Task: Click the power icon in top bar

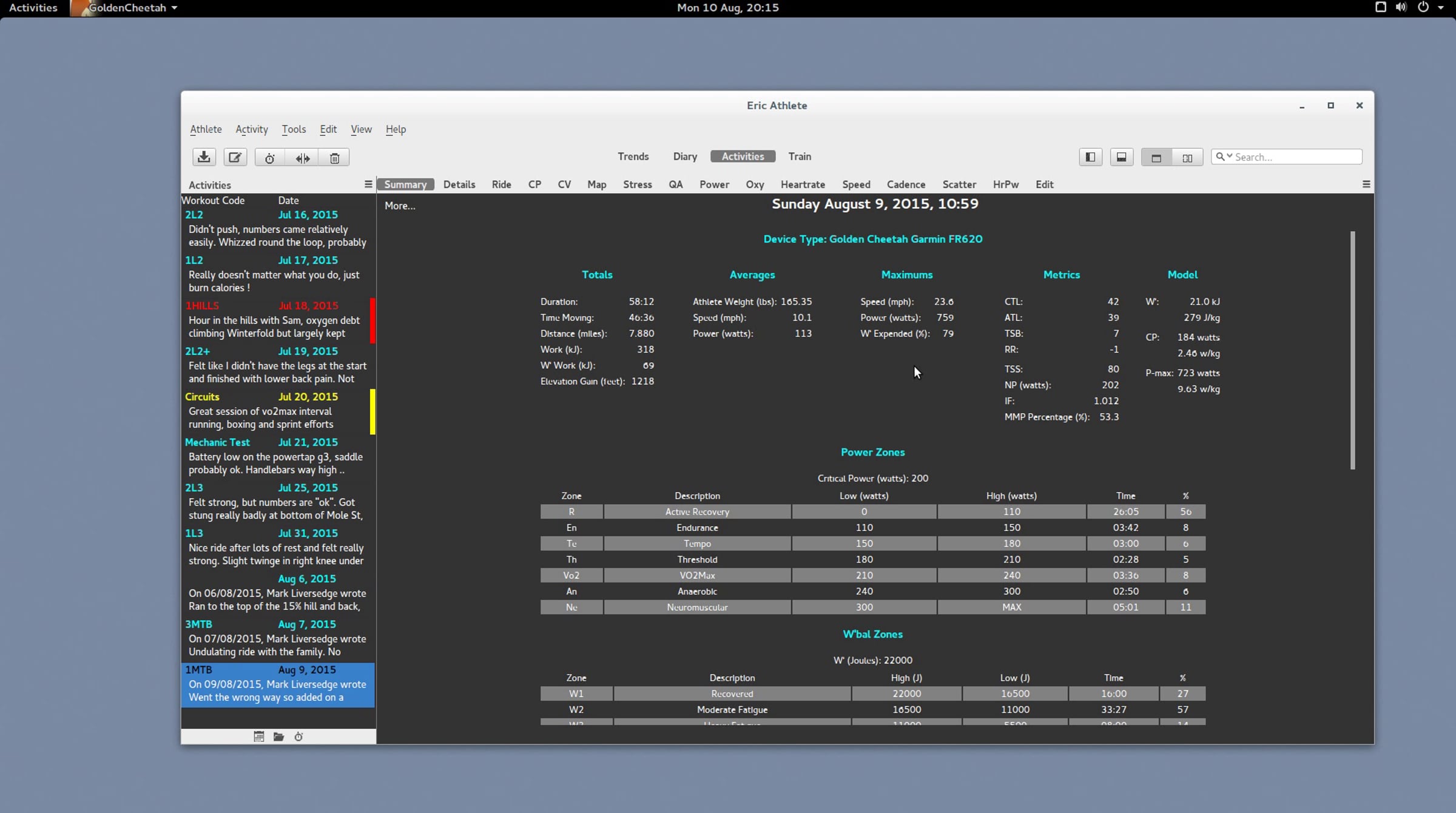Action: [x=1423, y=7]
